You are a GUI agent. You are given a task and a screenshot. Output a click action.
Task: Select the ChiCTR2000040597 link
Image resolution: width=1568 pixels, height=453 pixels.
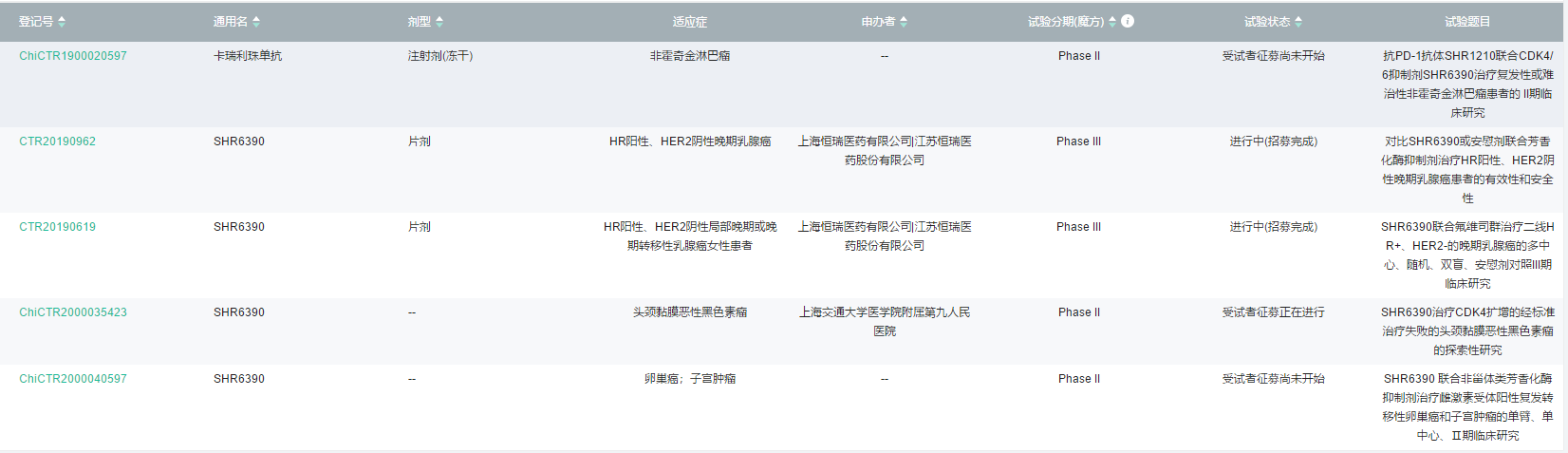(73, 379)
